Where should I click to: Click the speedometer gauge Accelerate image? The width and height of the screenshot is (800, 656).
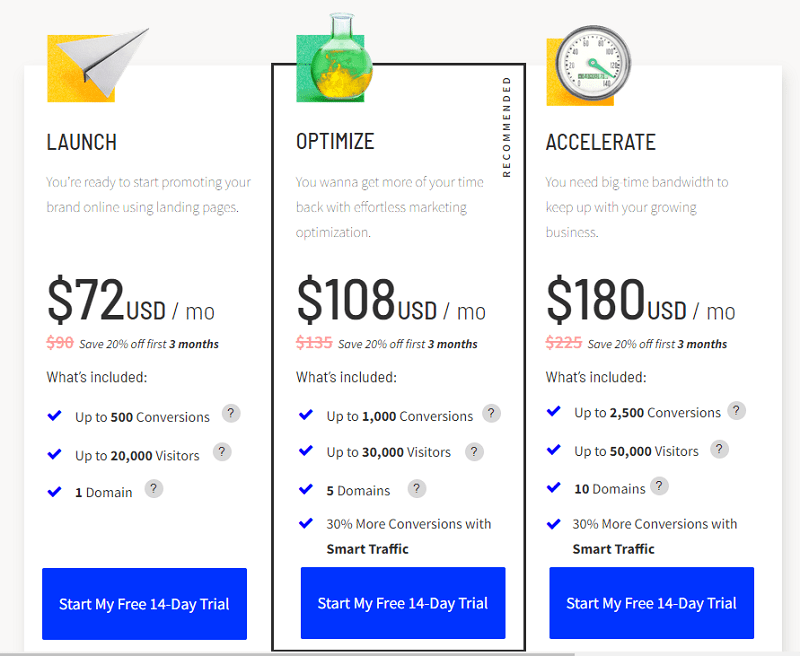coord(589,66)
